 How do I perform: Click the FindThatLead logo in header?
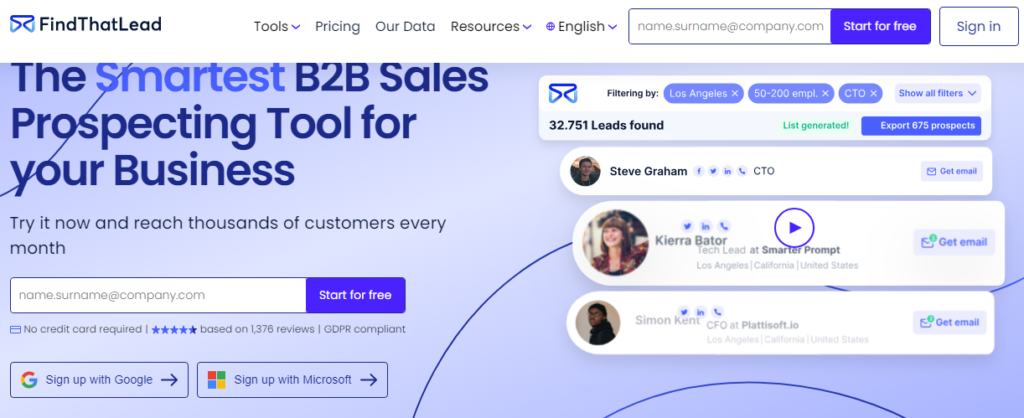86,25
